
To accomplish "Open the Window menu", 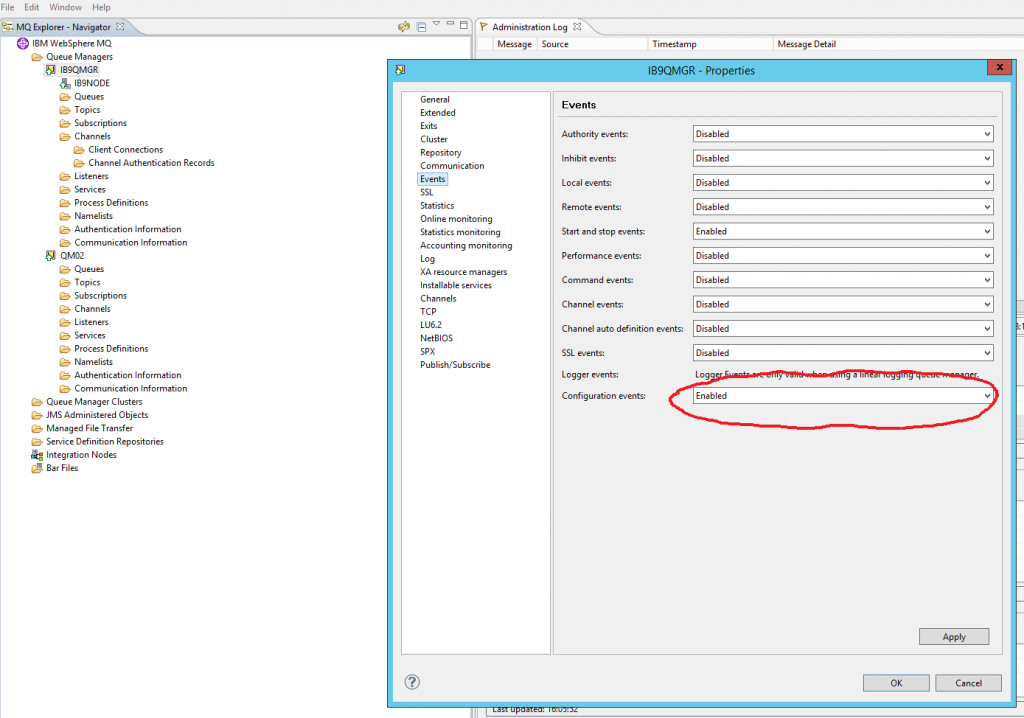I will [x=65, y=7].
